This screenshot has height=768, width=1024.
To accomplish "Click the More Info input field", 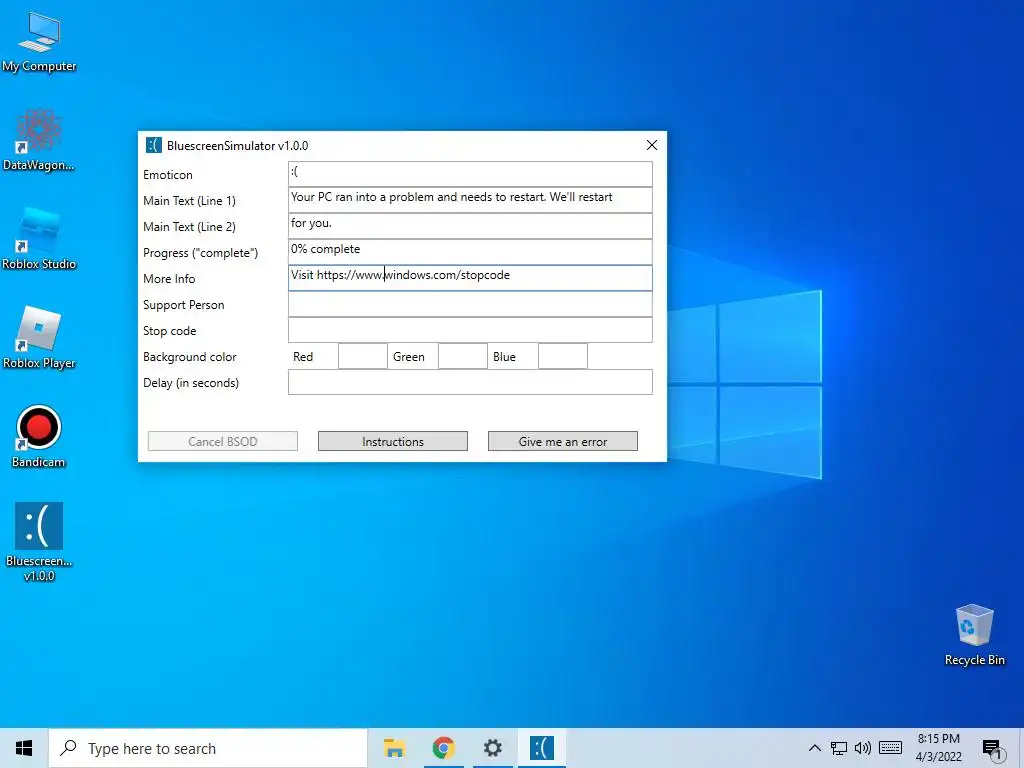I will pyautogui.click(x=470, y=278).
